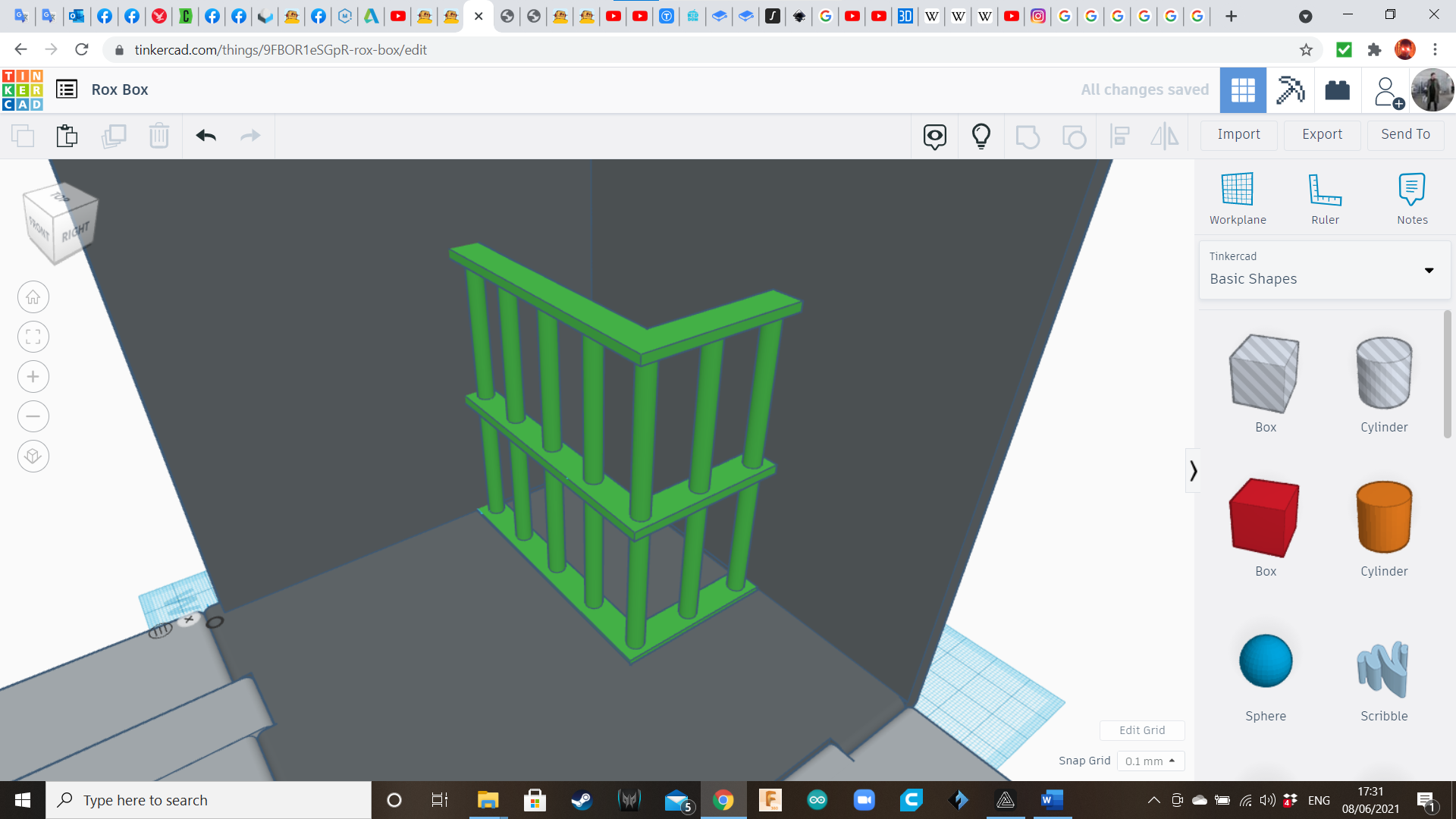The image size is (1456, 819).
Task: Expand the Basic Shapes dropdown
Action: click(x=1429, y=271)
